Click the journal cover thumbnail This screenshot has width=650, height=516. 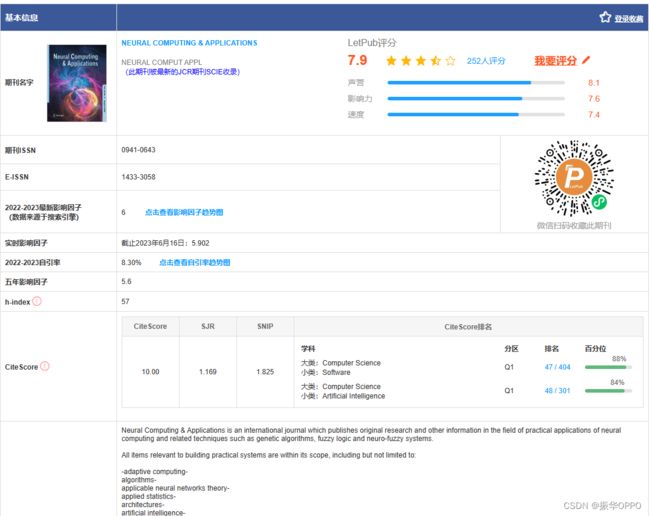[77, 83]
